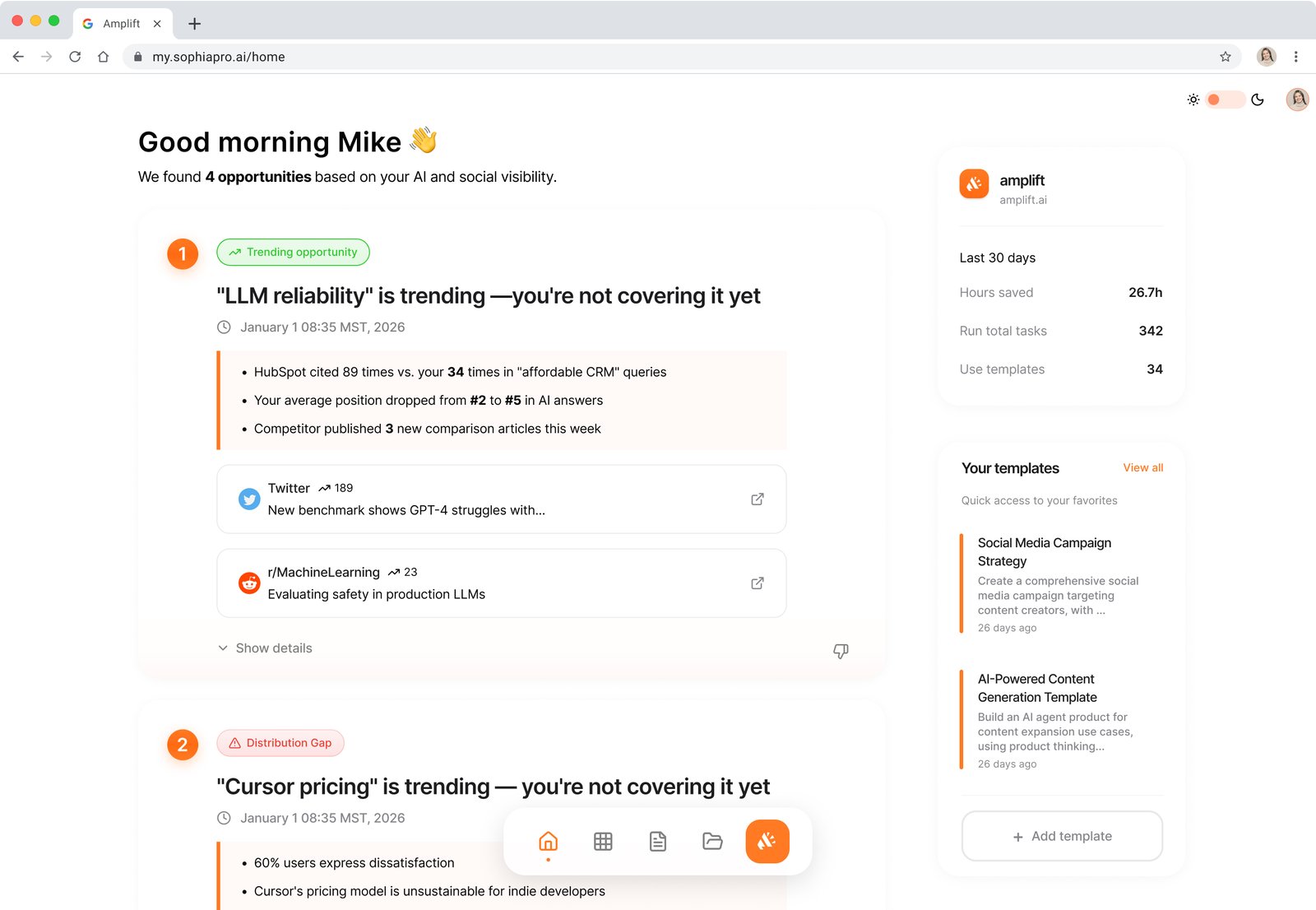Close the Amplift tab
Screen dimensions: 1316x910
click(157, 24)
